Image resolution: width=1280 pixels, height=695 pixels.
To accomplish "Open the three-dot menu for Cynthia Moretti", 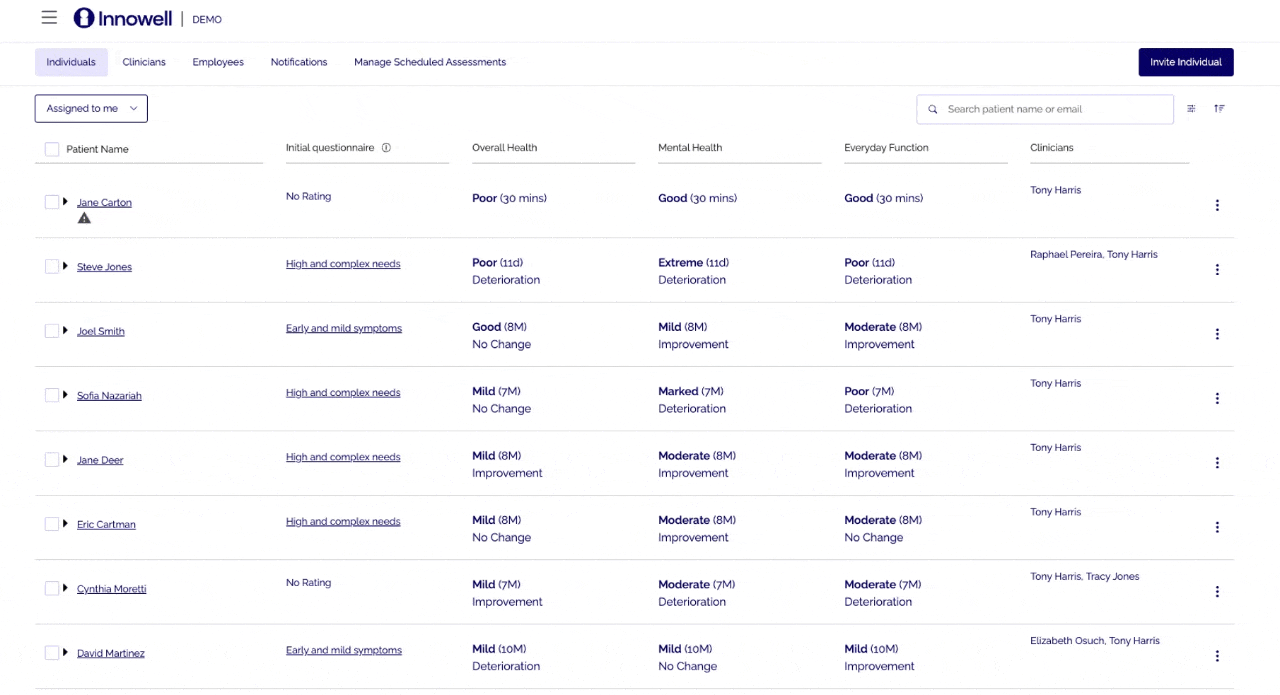I will [1217, 592].
